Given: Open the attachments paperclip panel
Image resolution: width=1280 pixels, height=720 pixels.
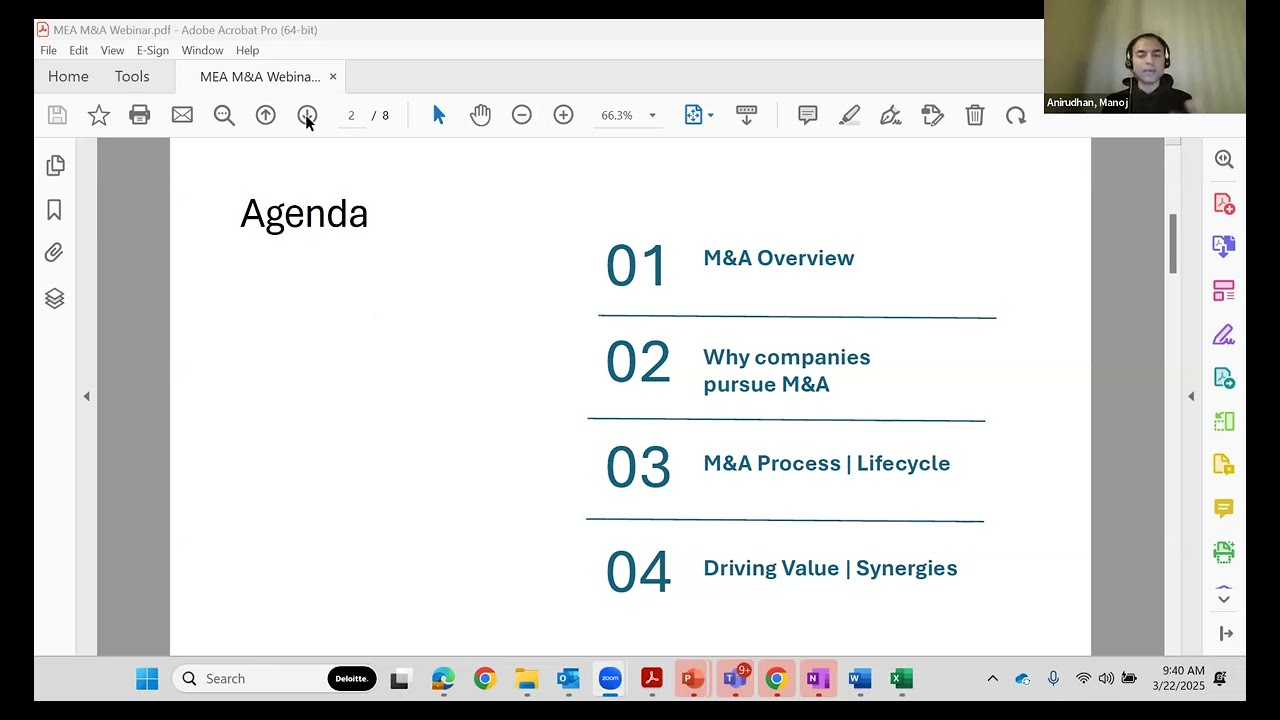Looking at the screenshot, I should click(x=54, y=253).
